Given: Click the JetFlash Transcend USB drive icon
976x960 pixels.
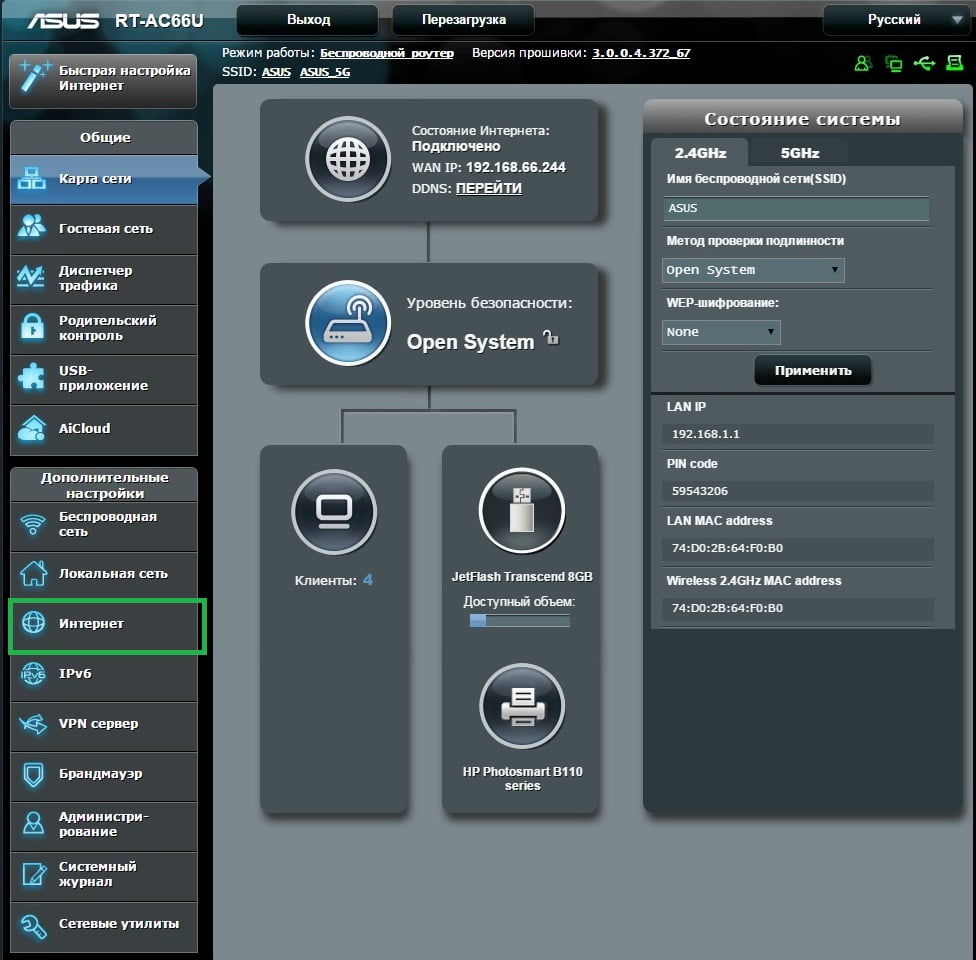Looking at the screenshot, I should click(x=522, y=511).
